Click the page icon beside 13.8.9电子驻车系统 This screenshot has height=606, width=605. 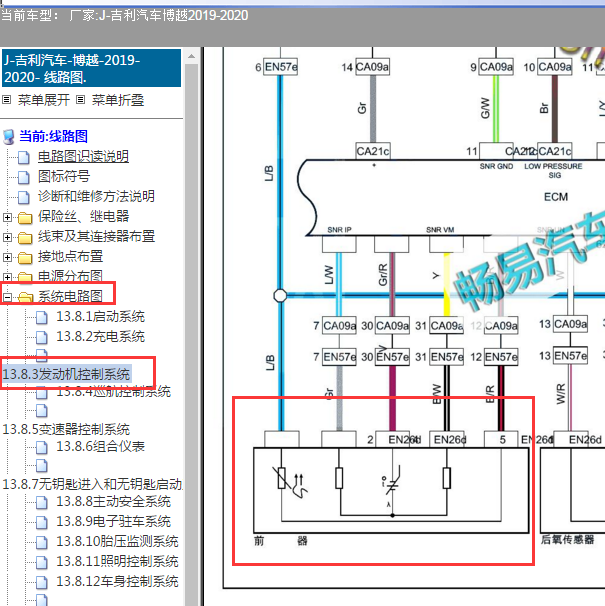point(42,523)
